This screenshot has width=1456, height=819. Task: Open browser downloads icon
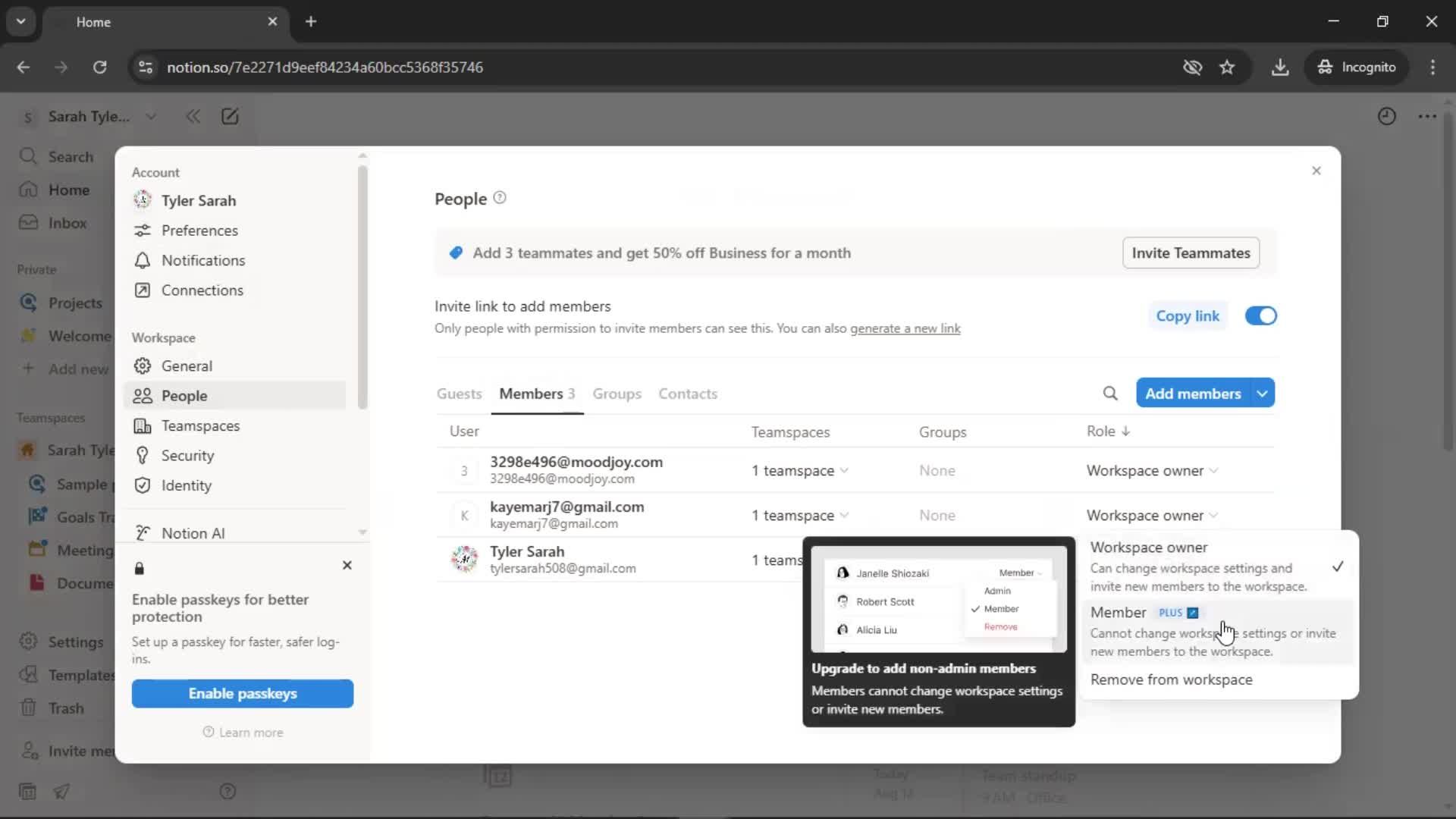(x=1280, y=67)
